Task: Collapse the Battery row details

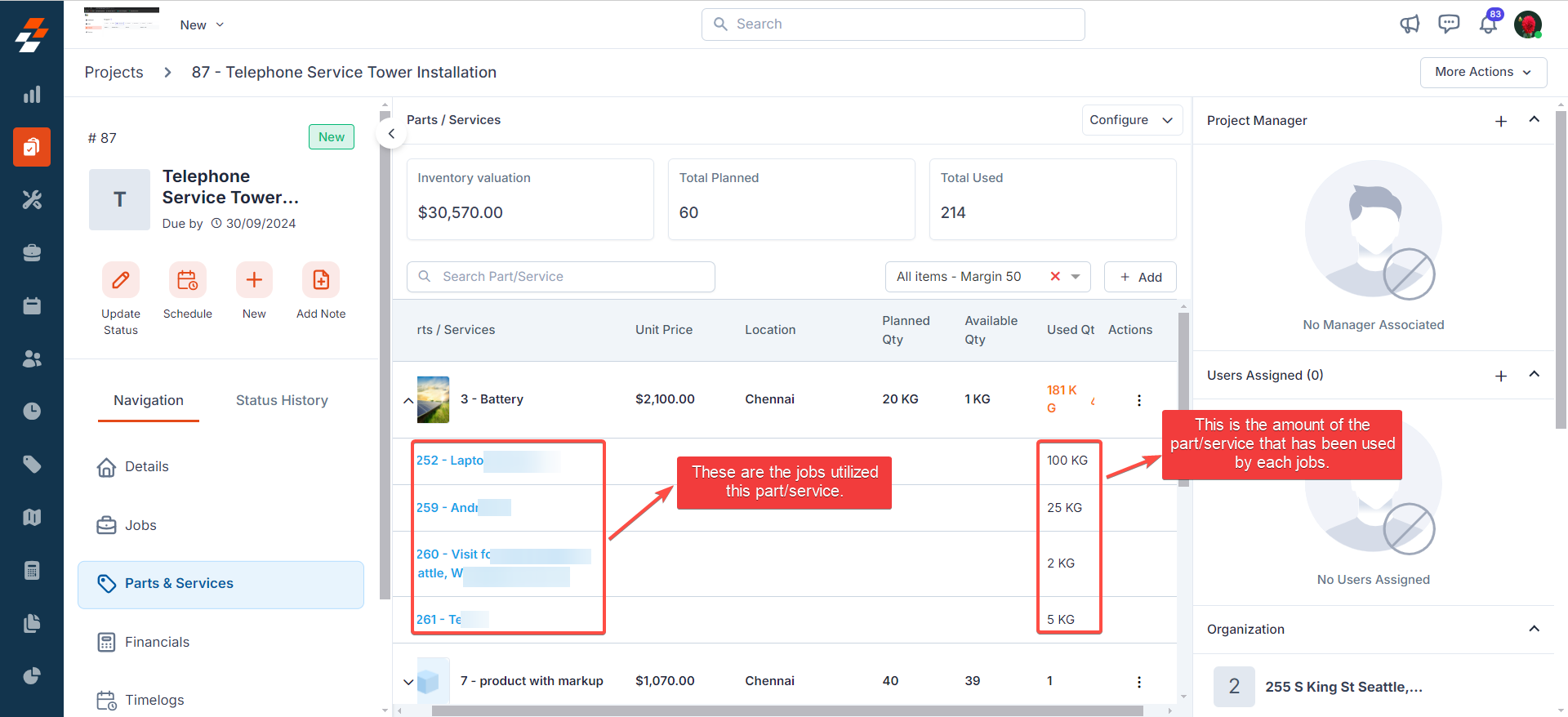Action: 408,400
